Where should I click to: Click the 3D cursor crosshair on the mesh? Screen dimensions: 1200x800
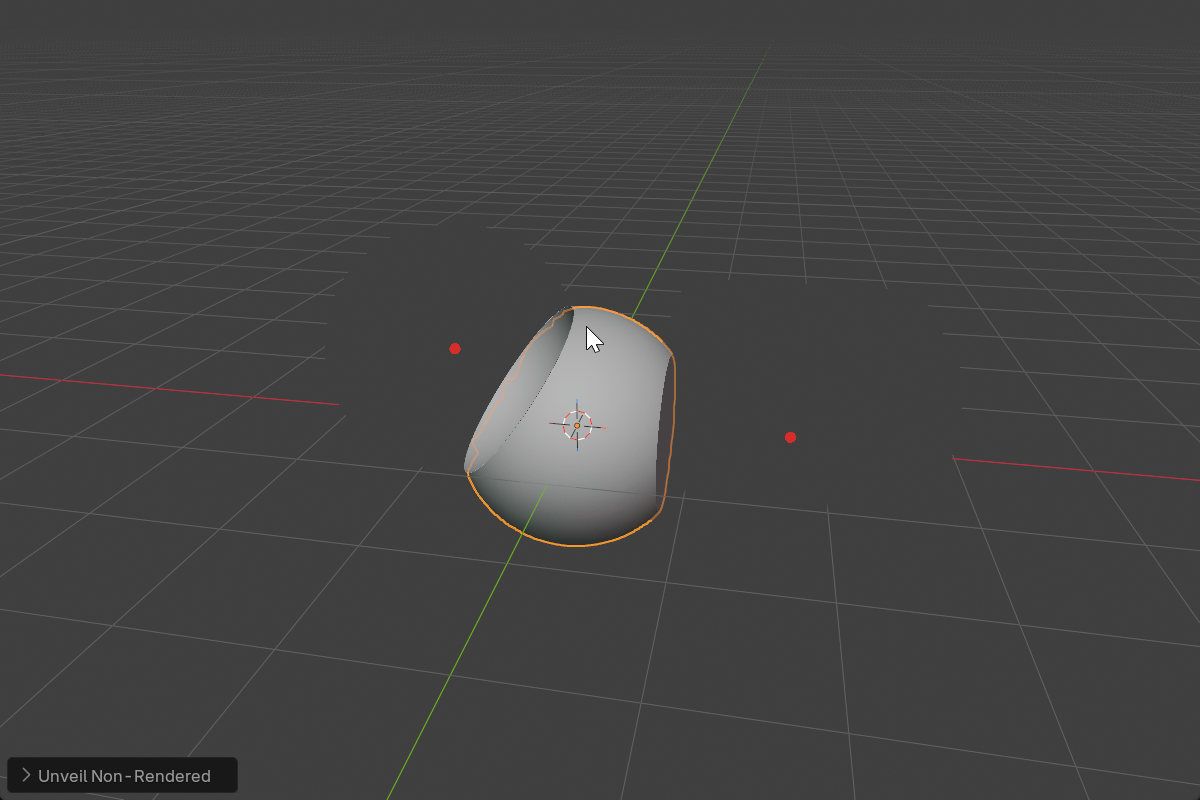pos(577,425)
